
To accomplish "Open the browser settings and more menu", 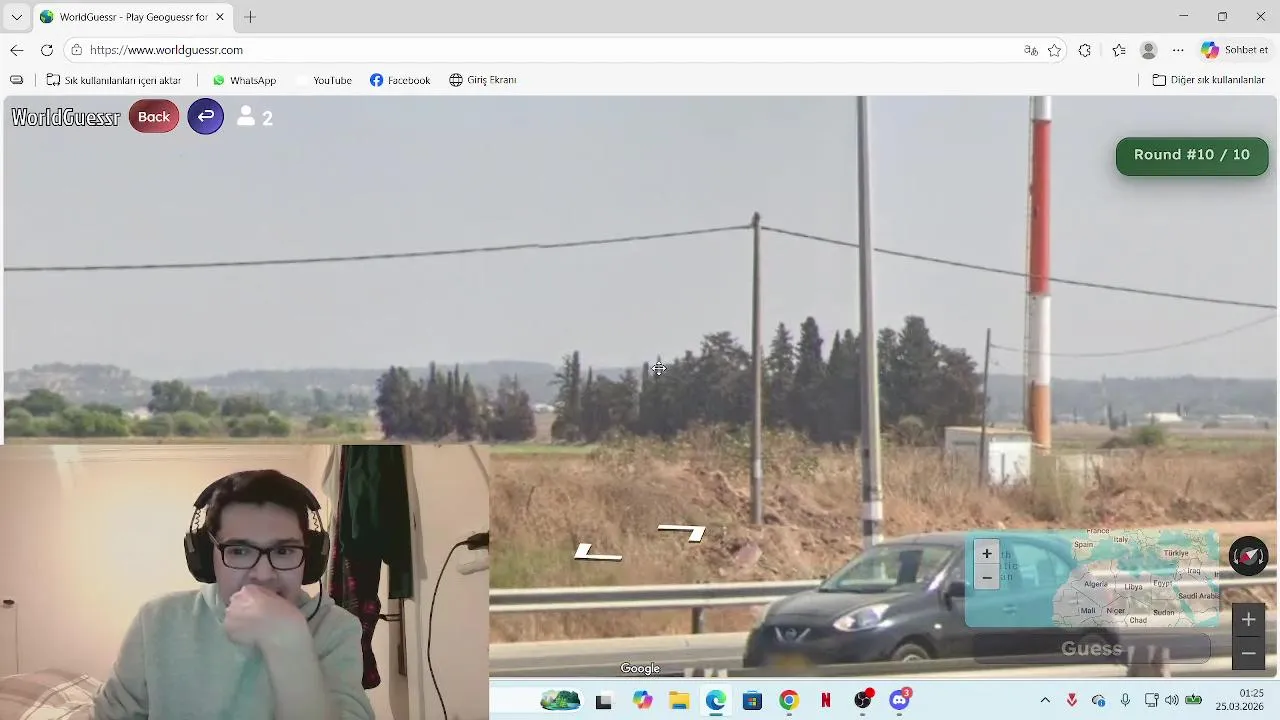I will pos(1179,50).
